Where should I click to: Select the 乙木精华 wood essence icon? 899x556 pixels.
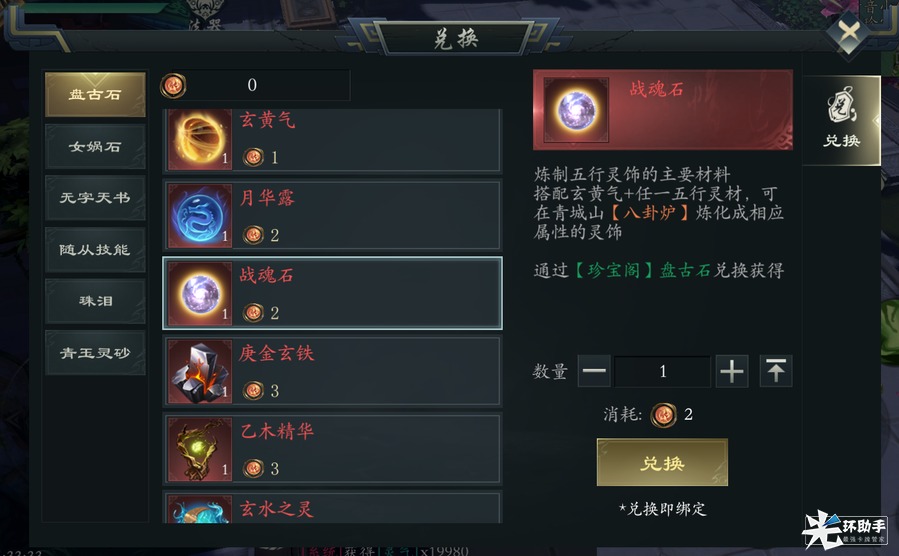(x=200, y=449)
